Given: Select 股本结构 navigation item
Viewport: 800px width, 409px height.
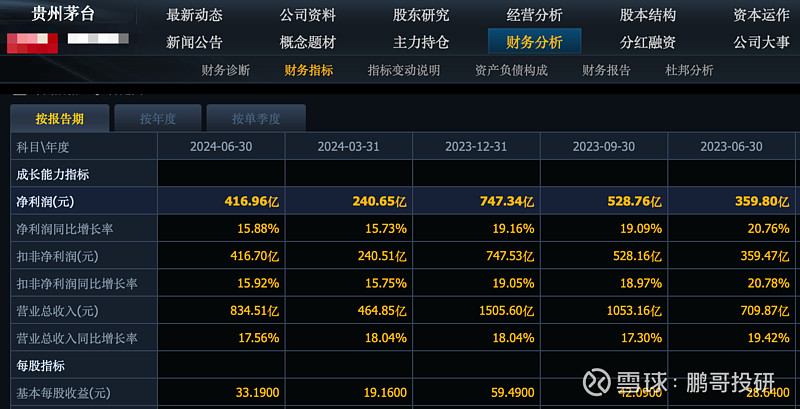Looking at the screenshot, I should (648, 15).
